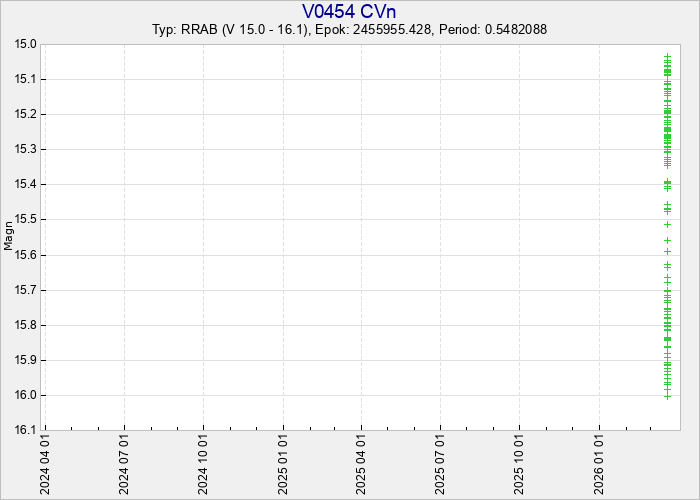This screenshot has width=700, height=500.
Task: Click the 15.8 magnitude tick label
Action: point(25,325)
